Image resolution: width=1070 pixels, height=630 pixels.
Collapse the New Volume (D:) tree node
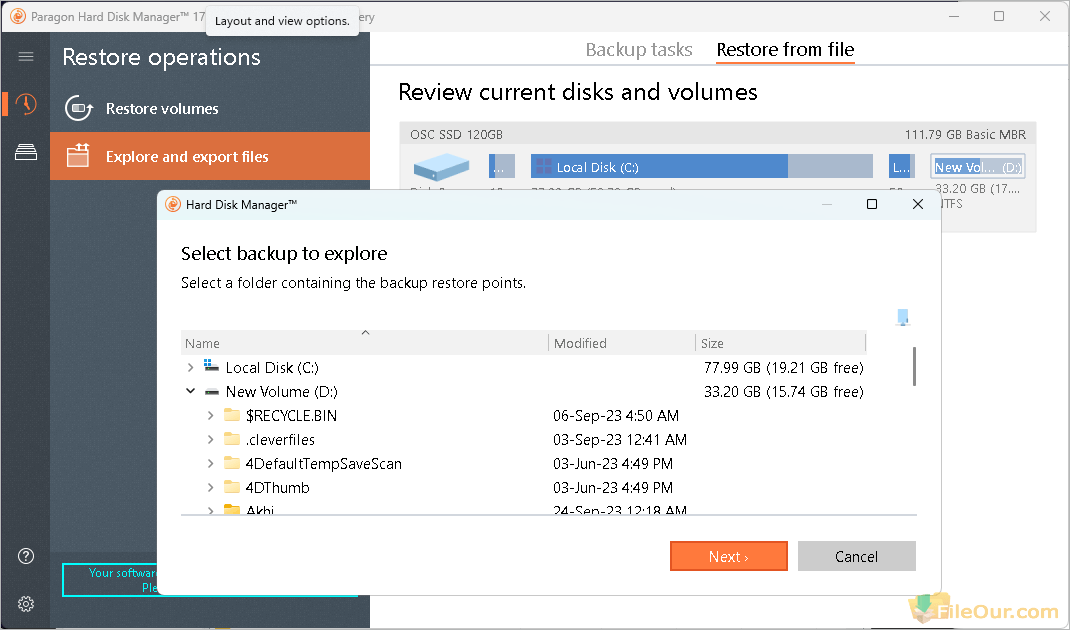pyautogui.click(x=190, y=391)
